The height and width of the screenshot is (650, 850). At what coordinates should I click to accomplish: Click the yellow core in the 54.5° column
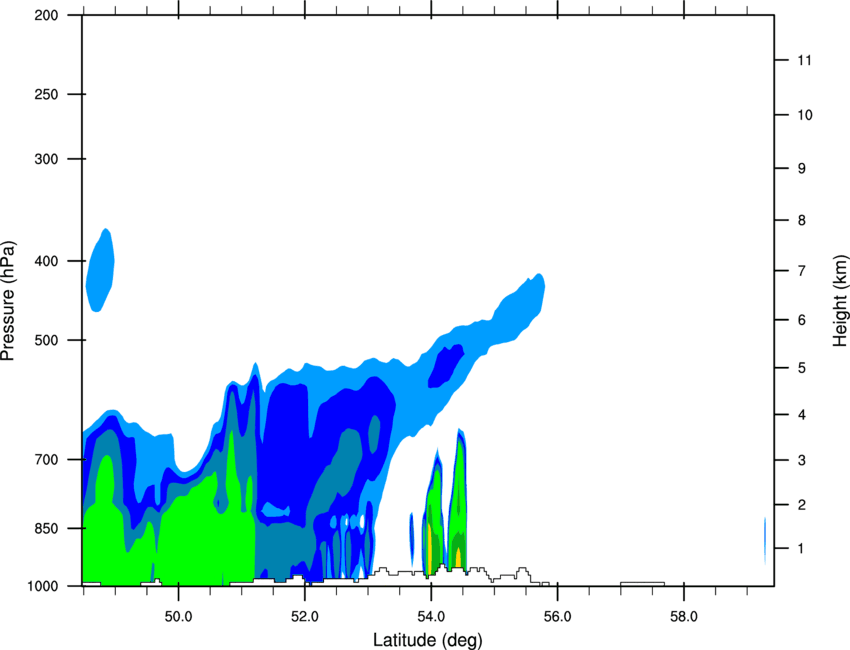(458, 557)
